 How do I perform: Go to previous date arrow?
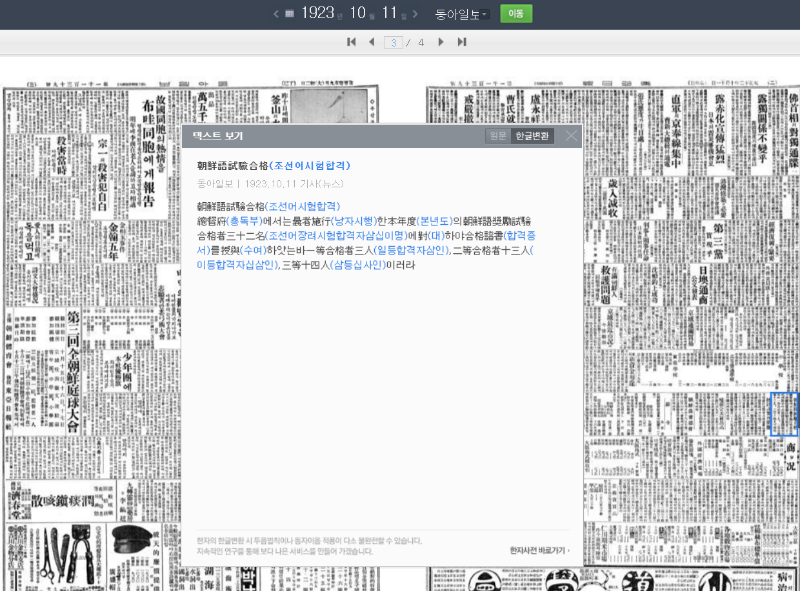(276, 14)
